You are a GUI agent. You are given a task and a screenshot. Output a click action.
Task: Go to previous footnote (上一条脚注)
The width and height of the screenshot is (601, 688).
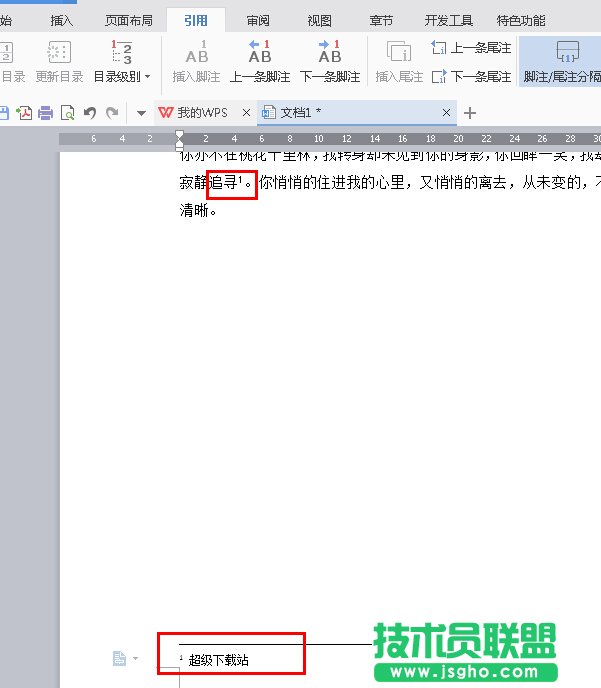tap(260, 61)
